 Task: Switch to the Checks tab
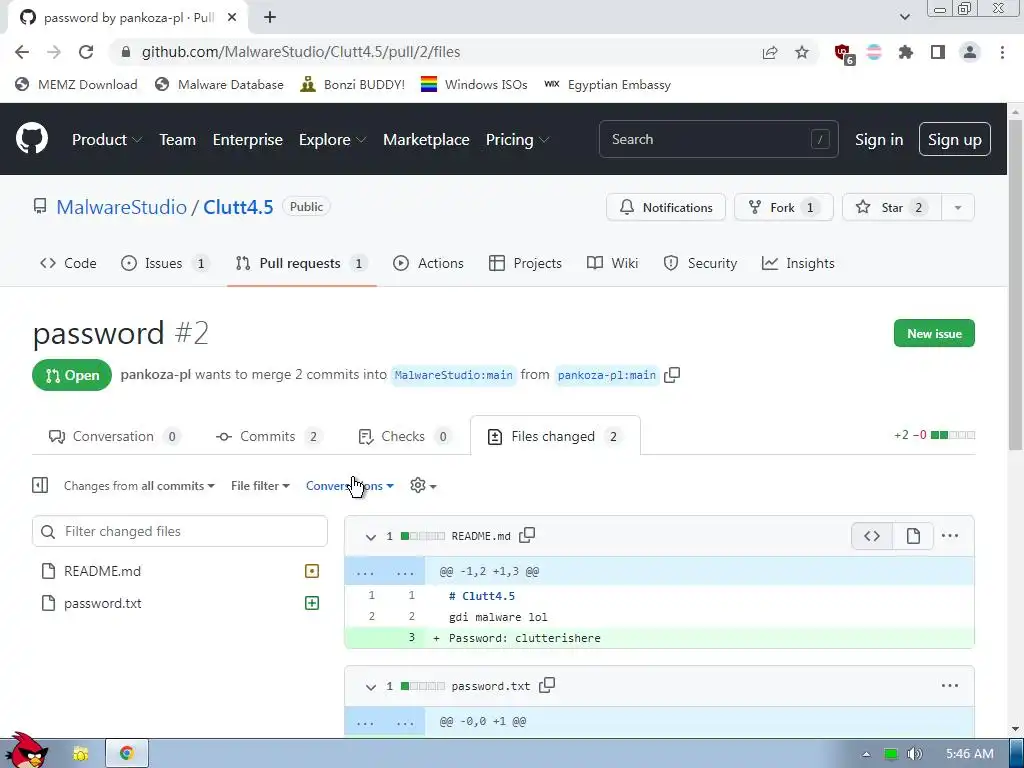click(405, 436)
